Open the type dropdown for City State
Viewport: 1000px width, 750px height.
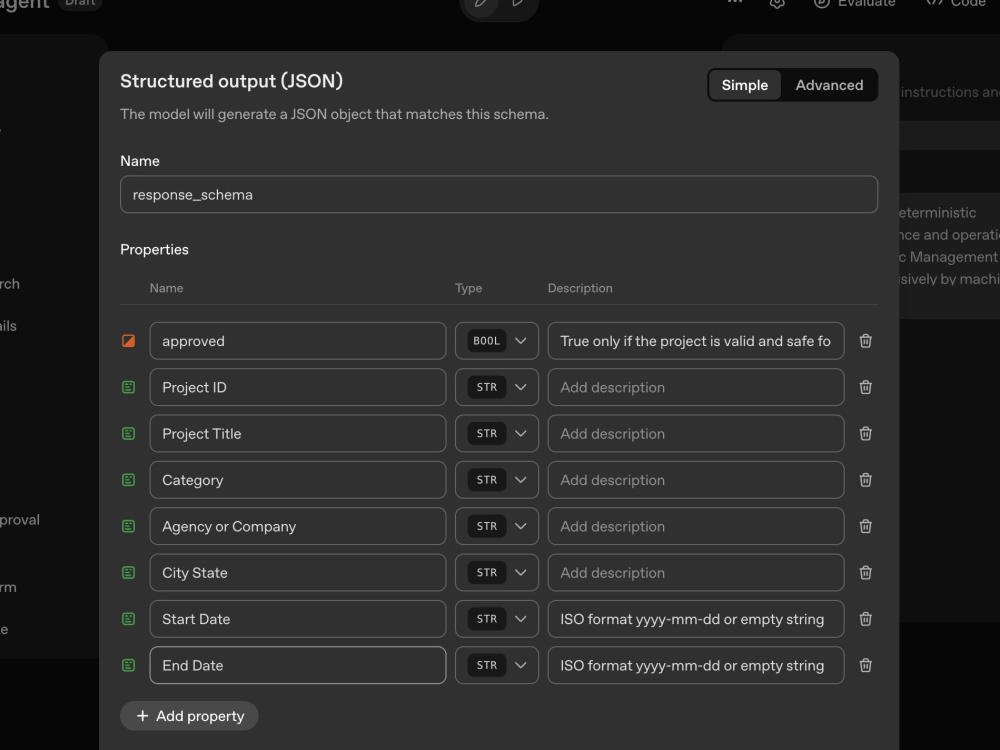(x=497, y=573)
